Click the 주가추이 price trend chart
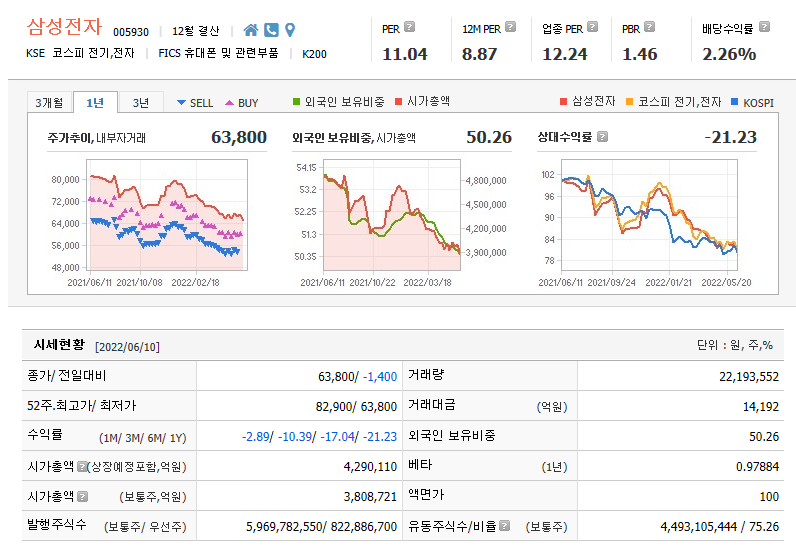The image size is (796, 554). click(x=167, y=215)
